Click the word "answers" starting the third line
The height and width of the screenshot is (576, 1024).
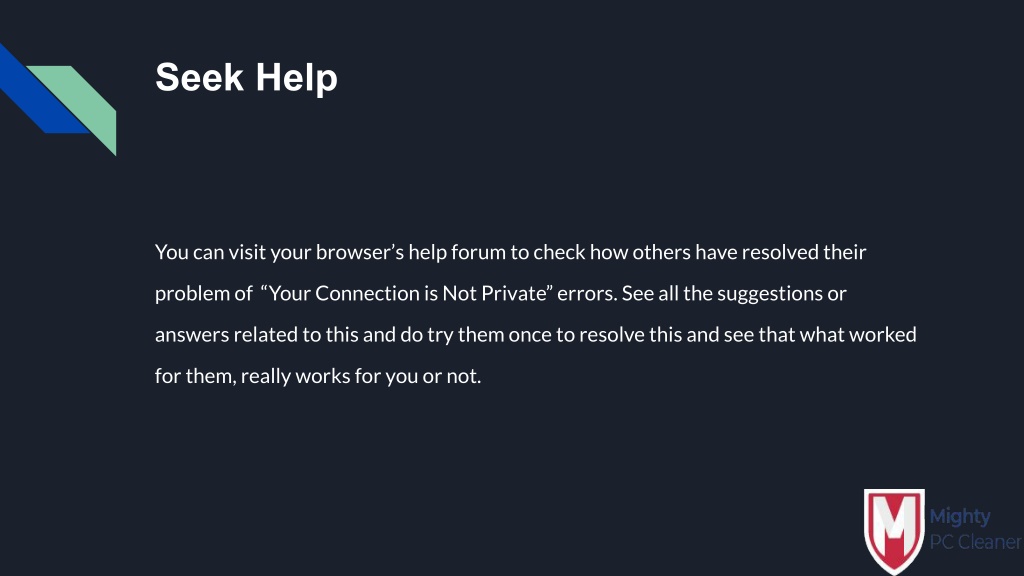coord(192,335)
